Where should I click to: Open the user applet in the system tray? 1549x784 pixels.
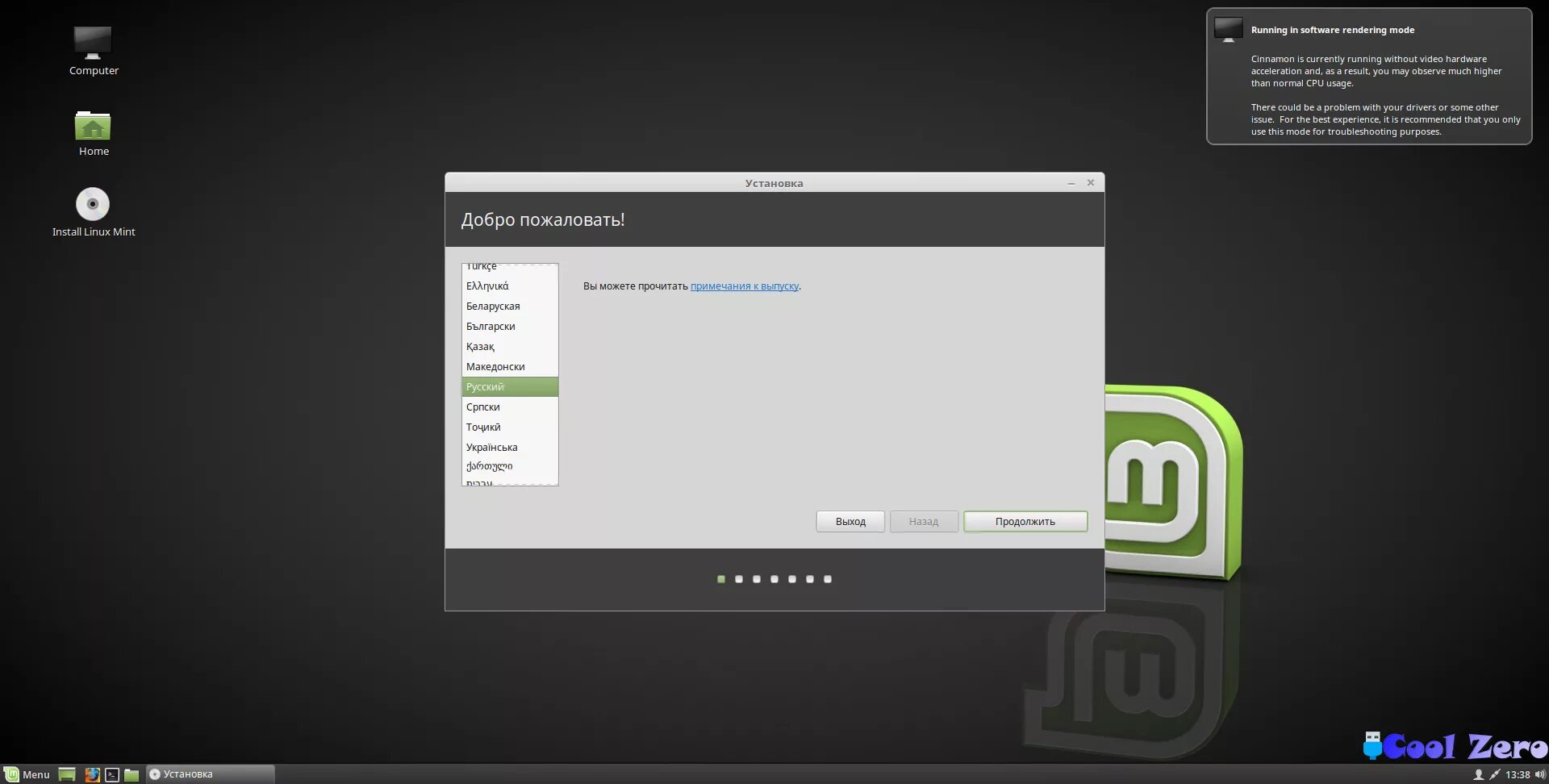[1478, 774]
